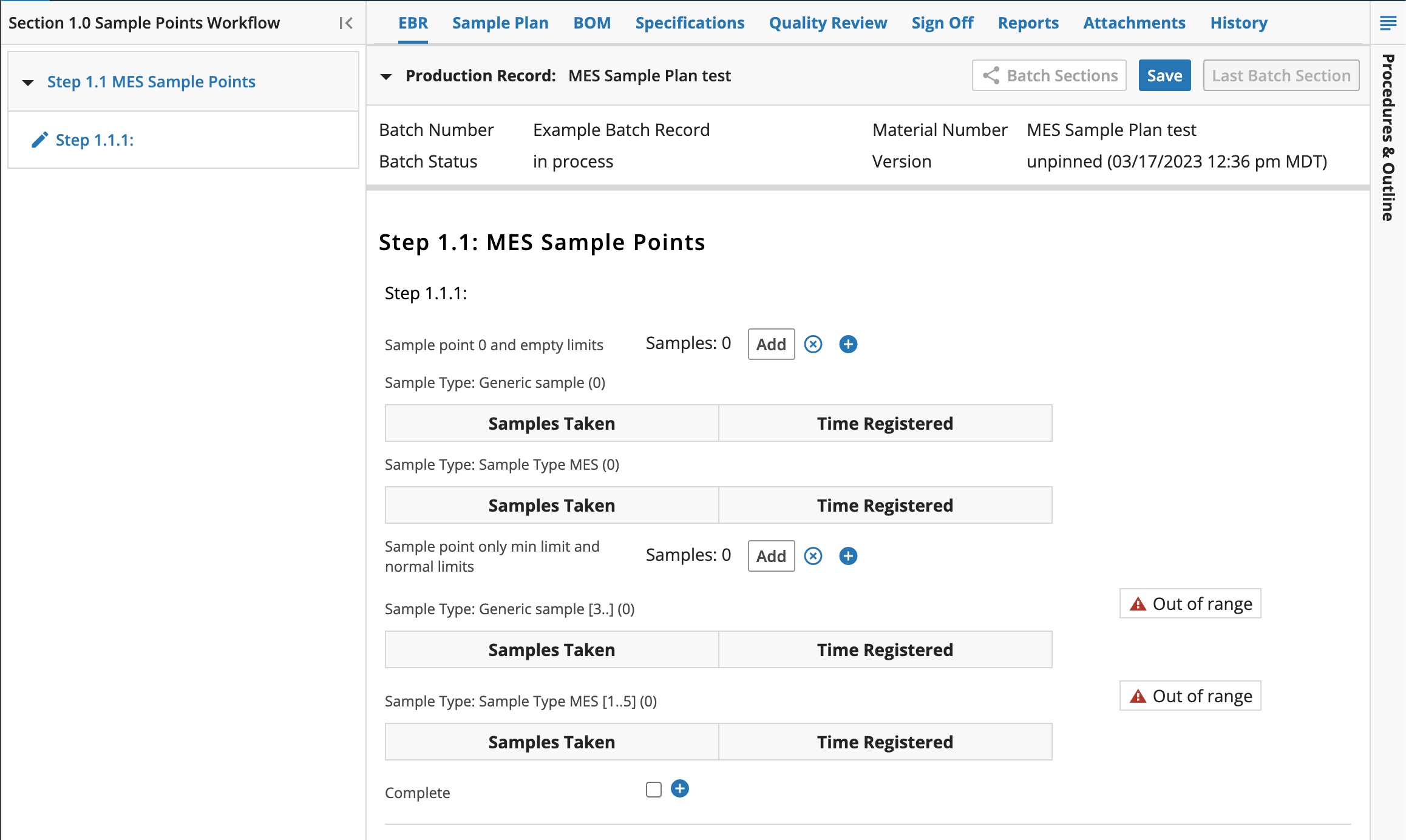
Task: Click the unpinned version timestamp text
Action: coord(1177,161)
